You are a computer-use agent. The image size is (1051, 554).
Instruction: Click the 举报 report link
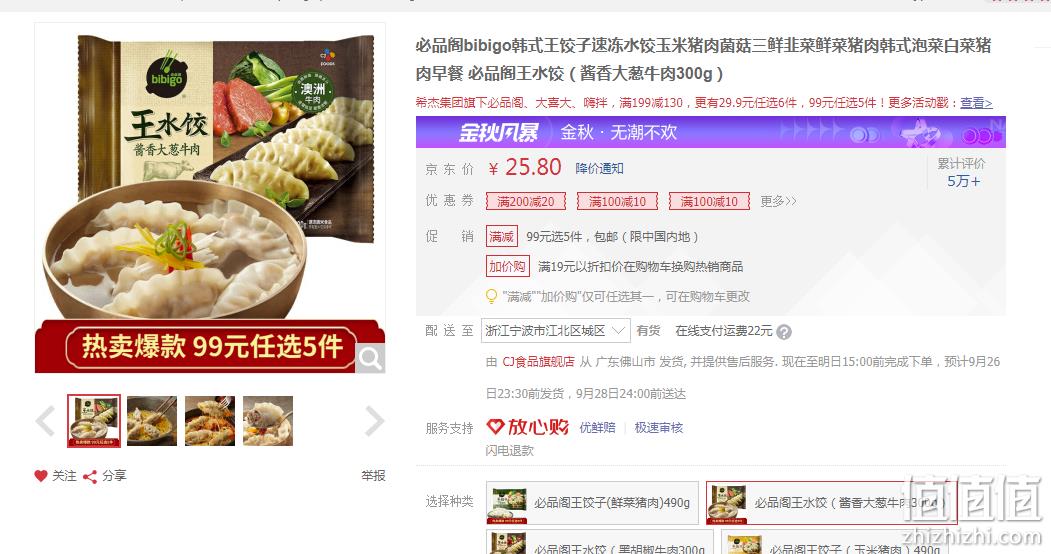(x=373, y=476)
